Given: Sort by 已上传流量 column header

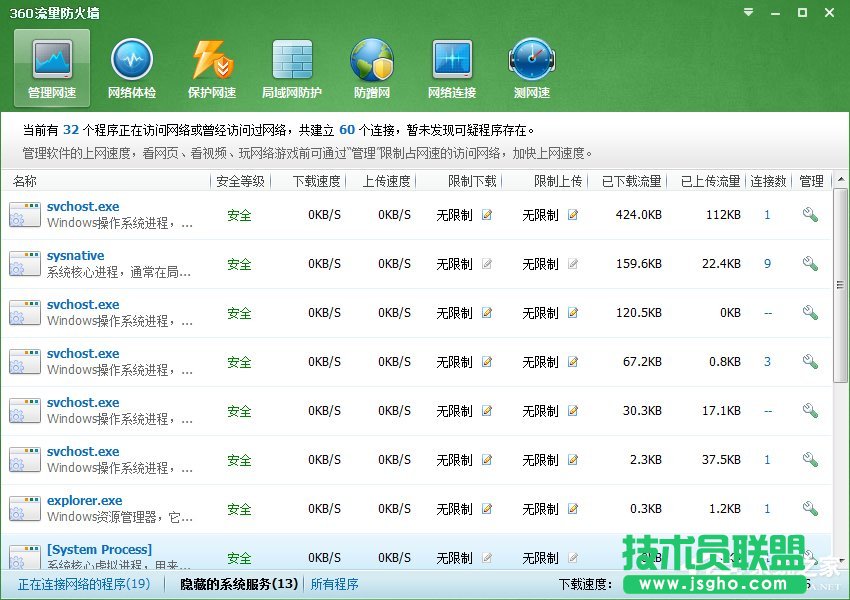Looking at the screenshot, I should pos(711,181).
